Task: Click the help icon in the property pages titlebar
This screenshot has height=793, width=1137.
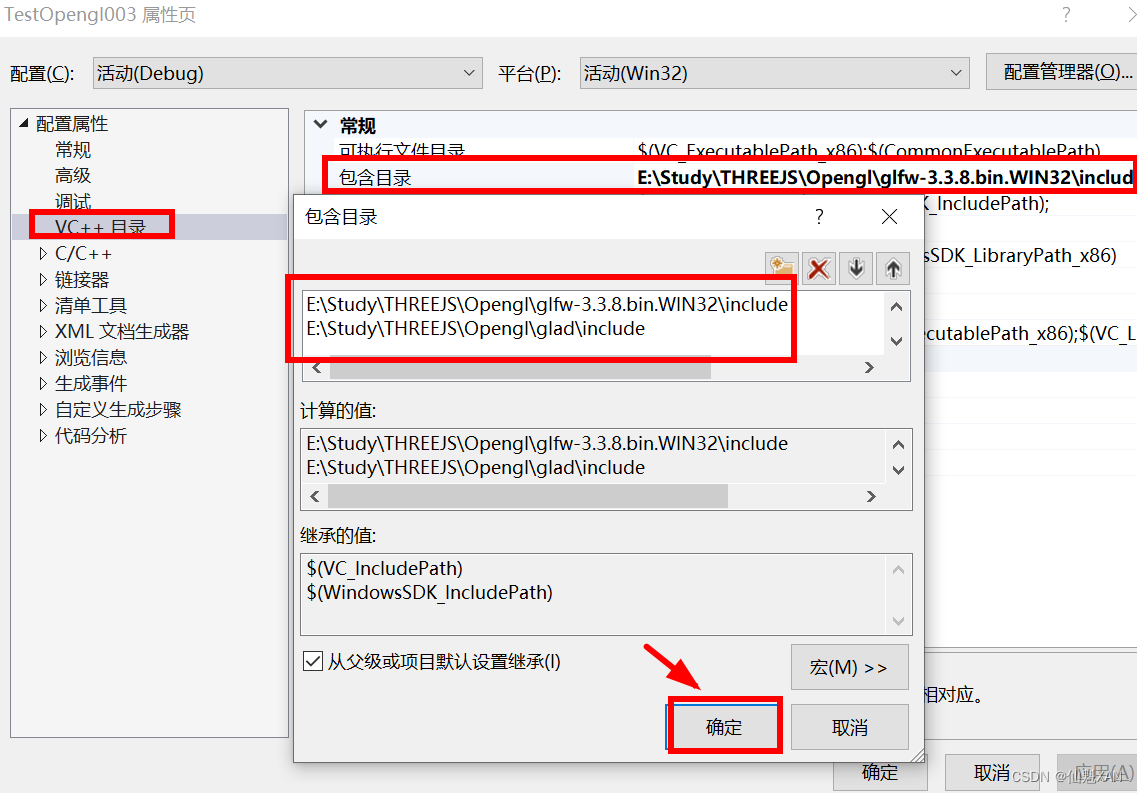Action: pyautogui.click(x=1064, y=15)
